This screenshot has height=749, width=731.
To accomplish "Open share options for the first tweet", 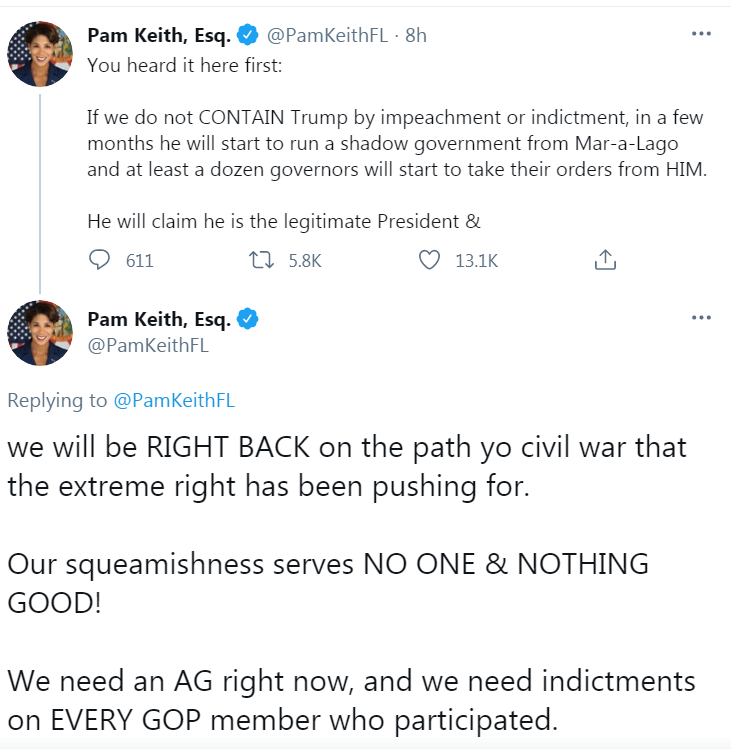I will 605,260.
